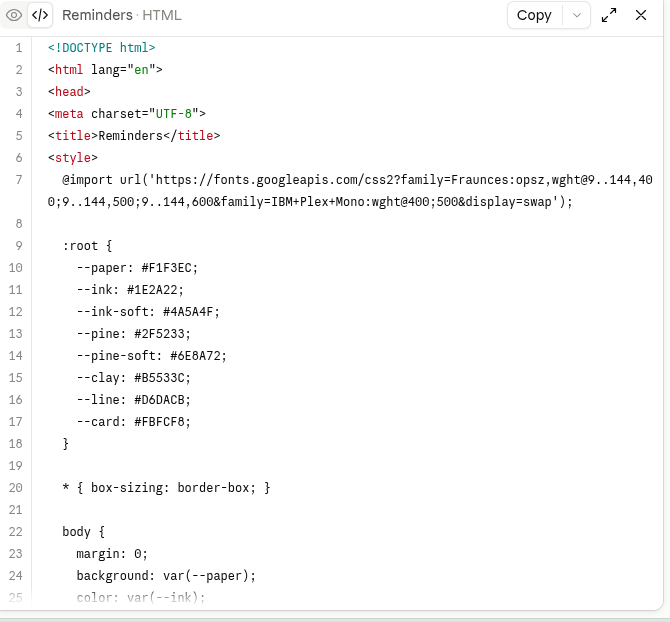
Task: Switch to preview eye view
Action: (x=14, y=15)
